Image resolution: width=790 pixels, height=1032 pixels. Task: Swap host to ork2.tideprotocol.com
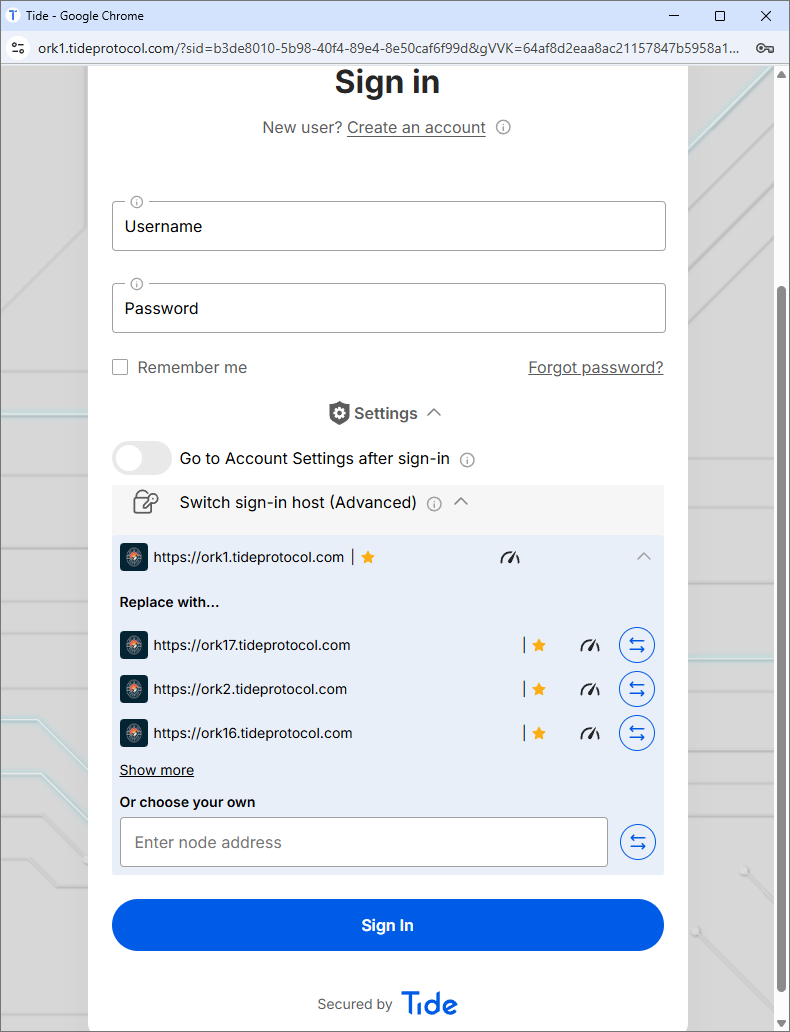(637, 689)
